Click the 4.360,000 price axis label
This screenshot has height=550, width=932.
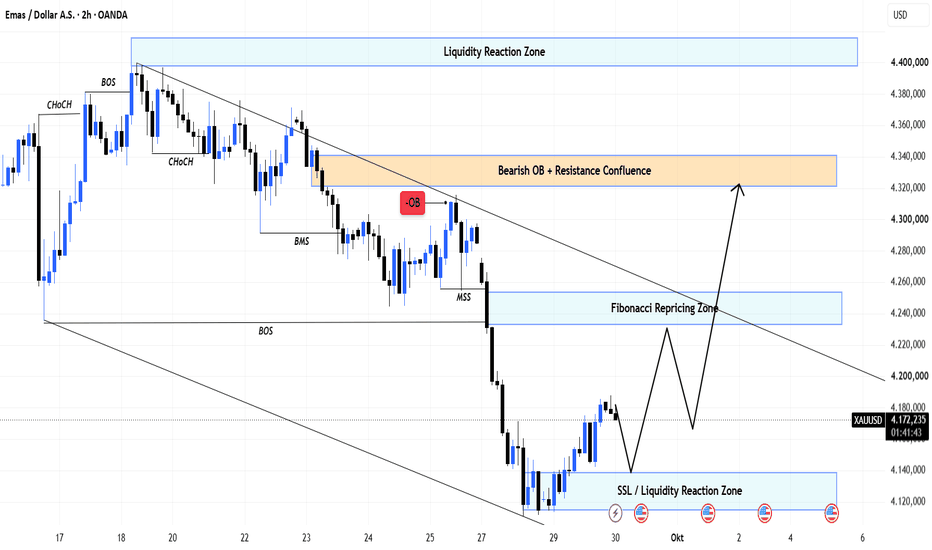coord(908,124)
